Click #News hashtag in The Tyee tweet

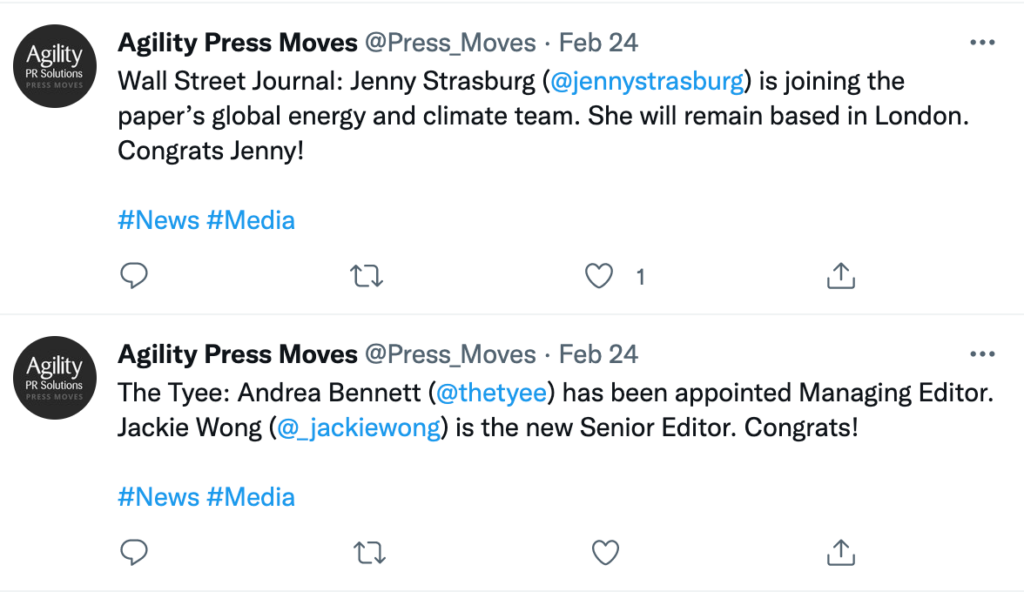coord(158,496)
